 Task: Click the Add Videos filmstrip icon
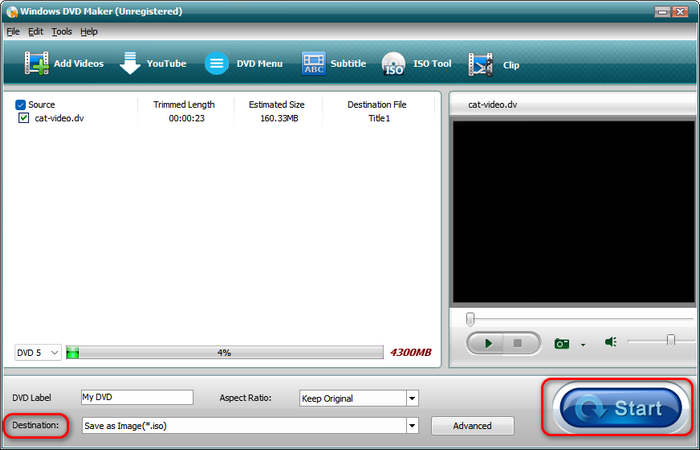tap(36, 63)
